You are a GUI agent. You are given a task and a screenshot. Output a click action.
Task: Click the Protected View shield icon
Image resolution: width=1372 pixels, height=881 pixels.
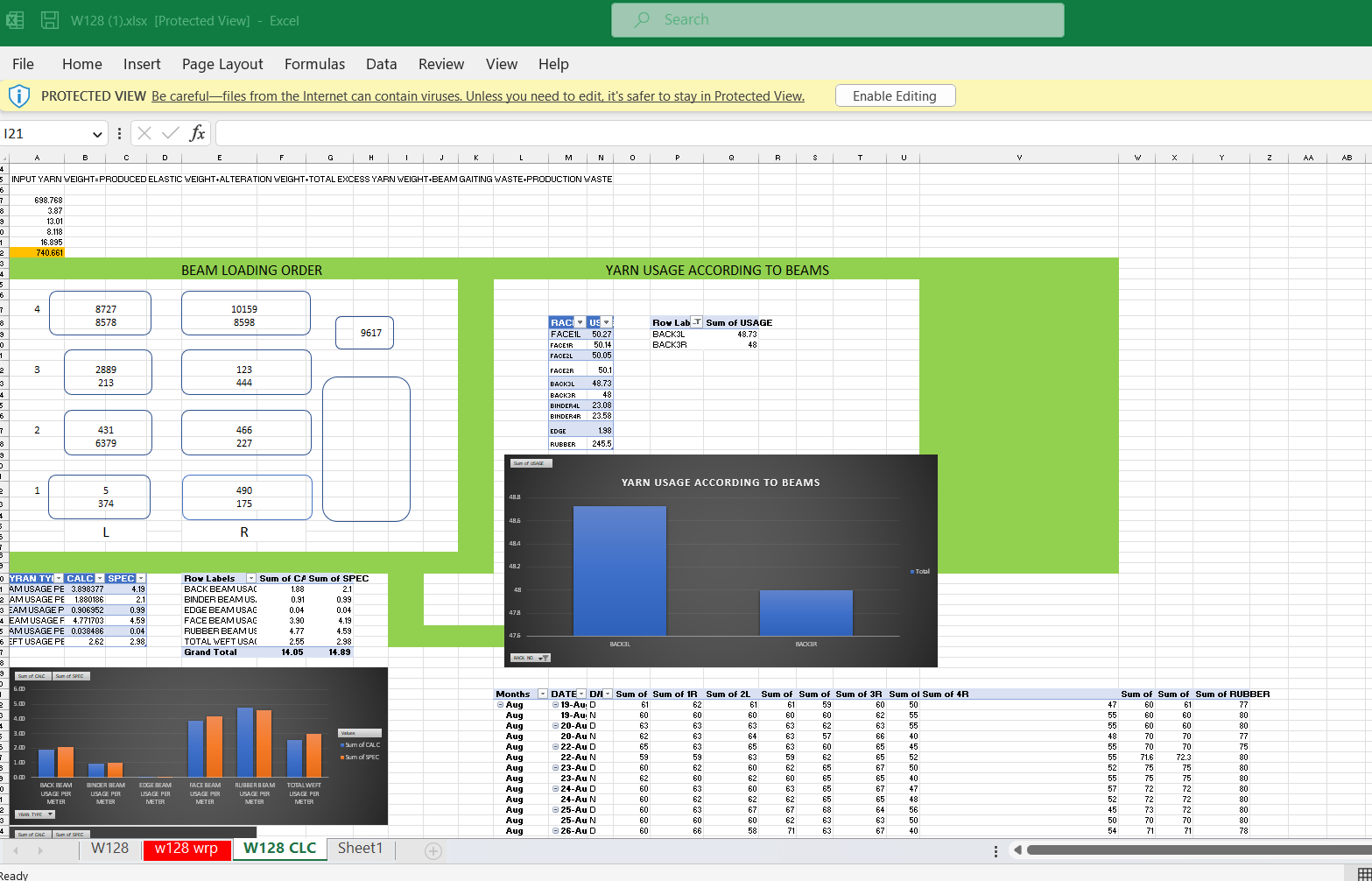tap(19, 96)
